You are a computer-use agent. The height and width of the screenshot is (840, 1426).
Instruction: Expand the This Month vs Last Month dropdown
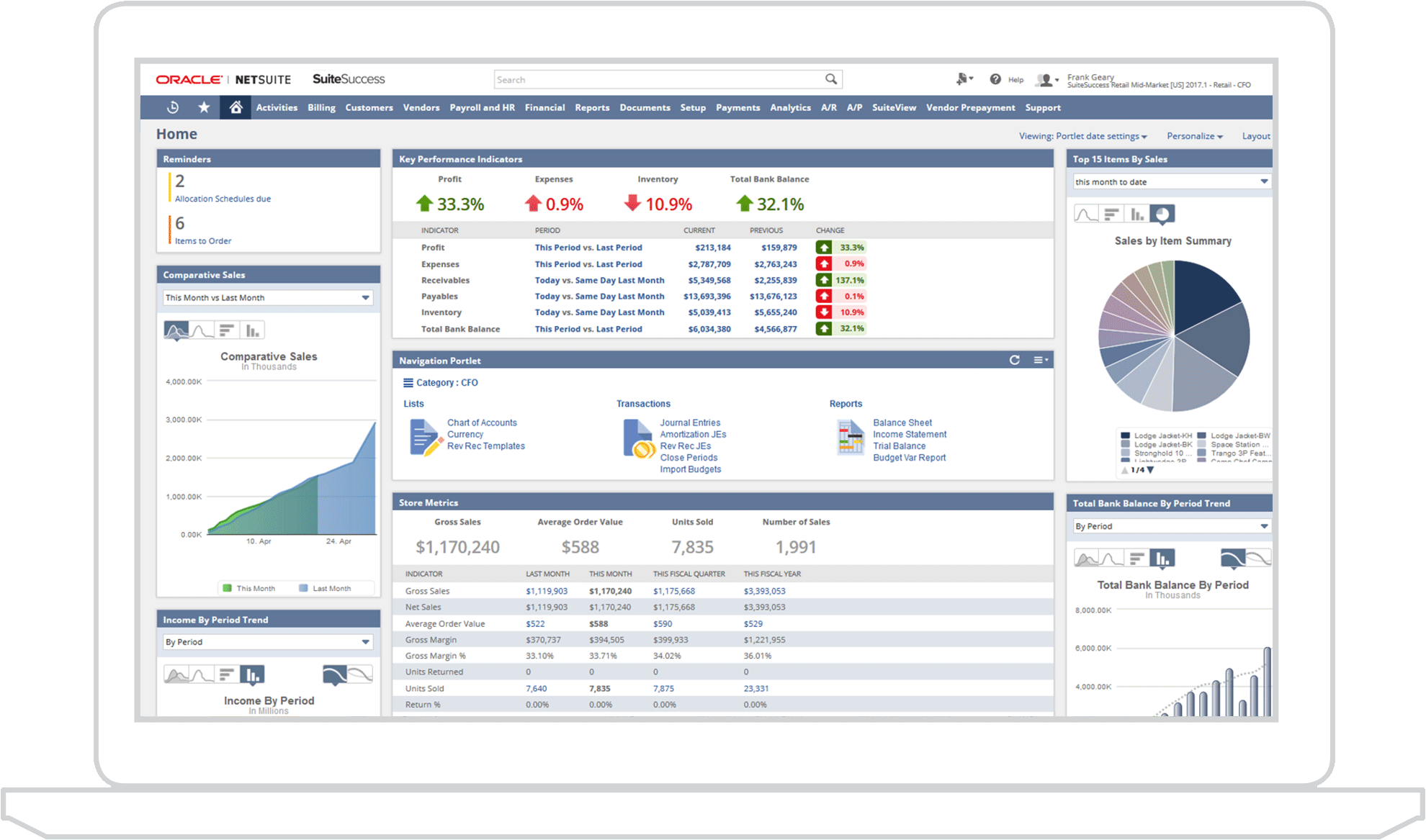point(365,297)
